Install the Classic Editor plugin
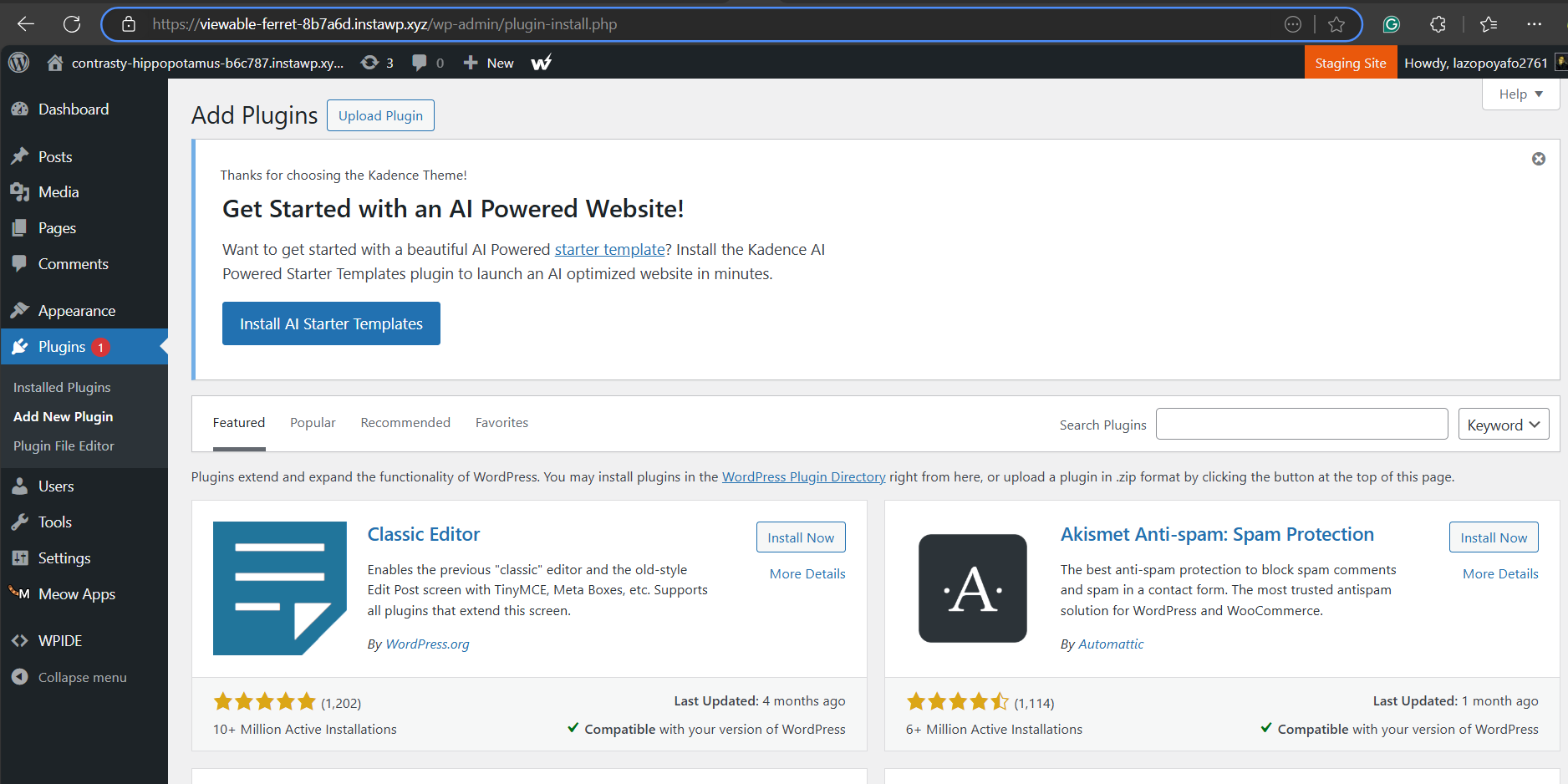 click(x=801, y=537)
